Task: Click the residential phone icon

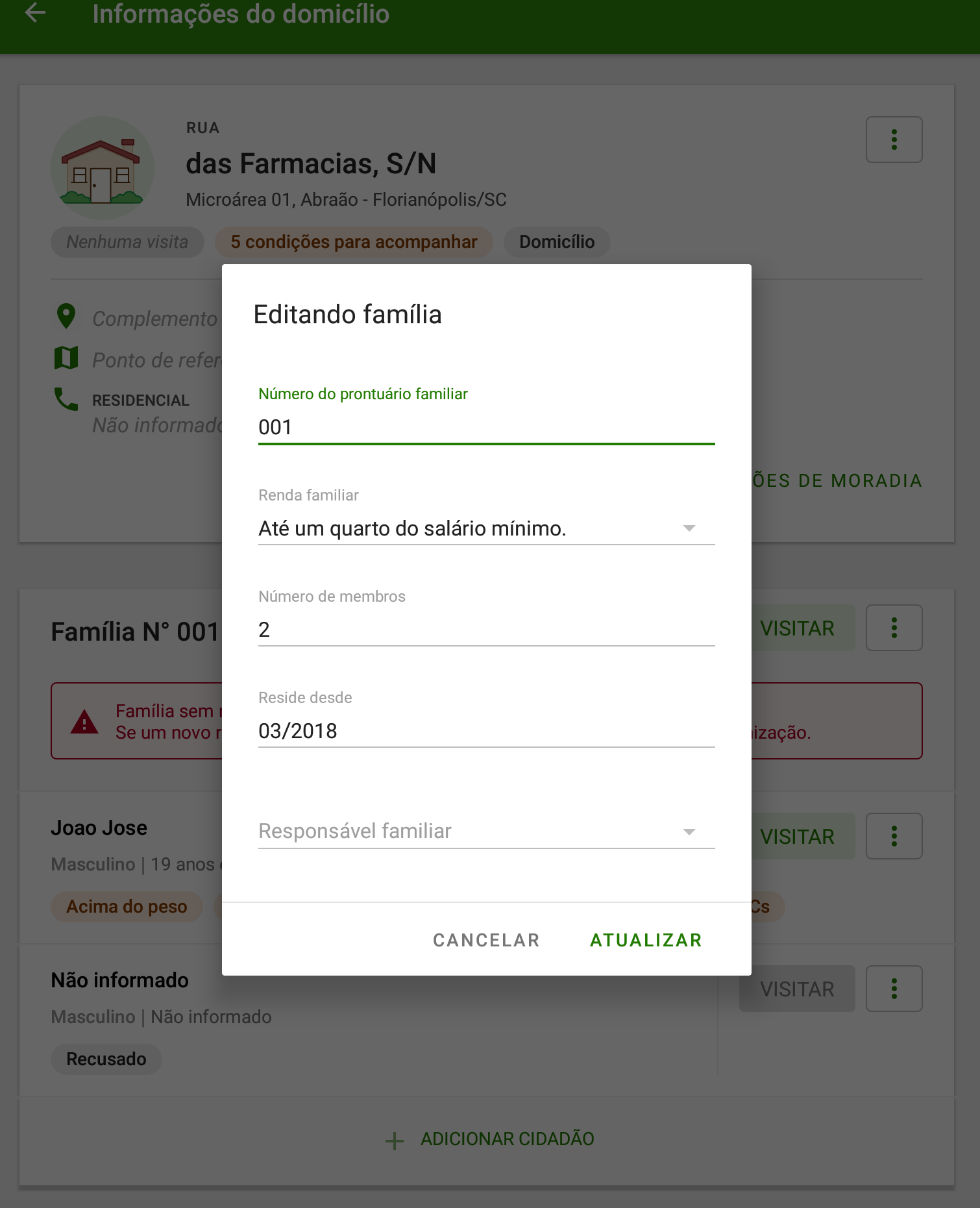Action: (x=66, y=399)
